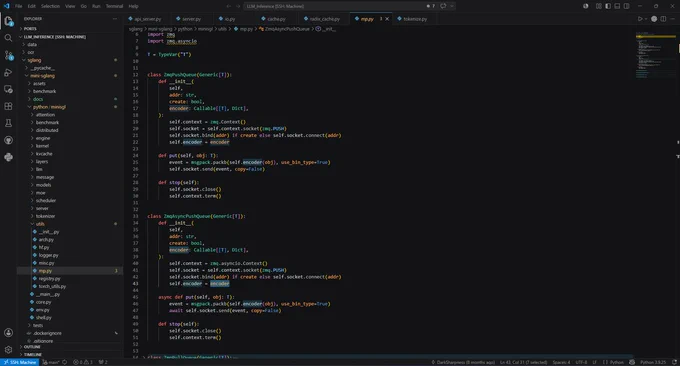Open the Source Control view
Screen dimensions: 680x366
click(x=8, y=55)
